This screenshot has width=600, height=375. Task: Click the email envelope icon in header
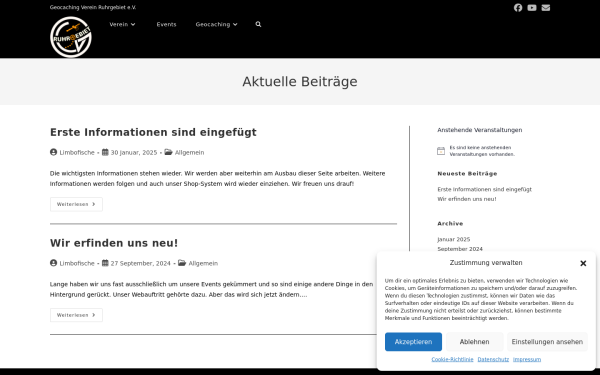tap(546, 8)
